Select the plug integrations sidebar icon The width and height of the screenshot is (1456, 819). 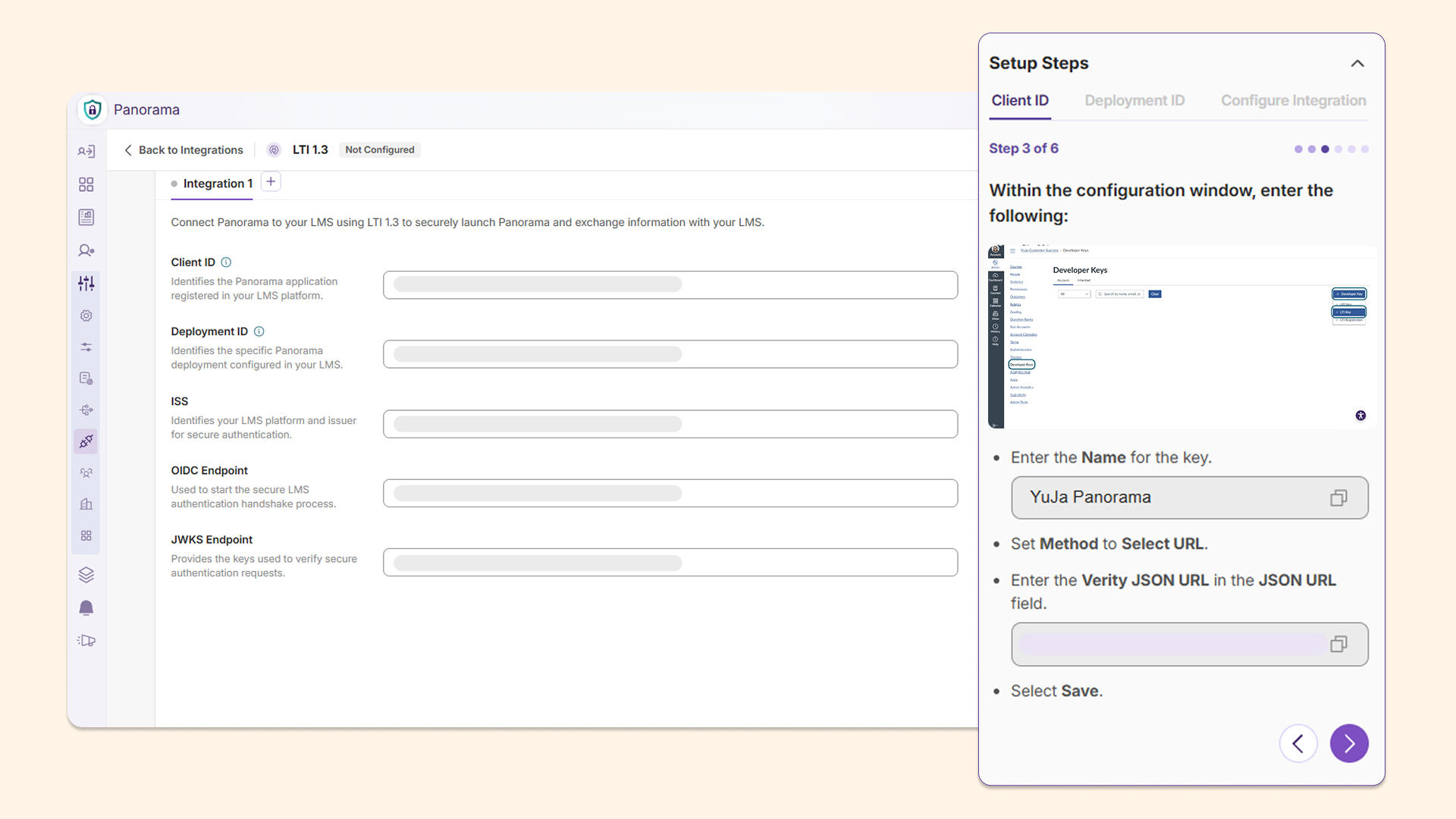[86, 441]
